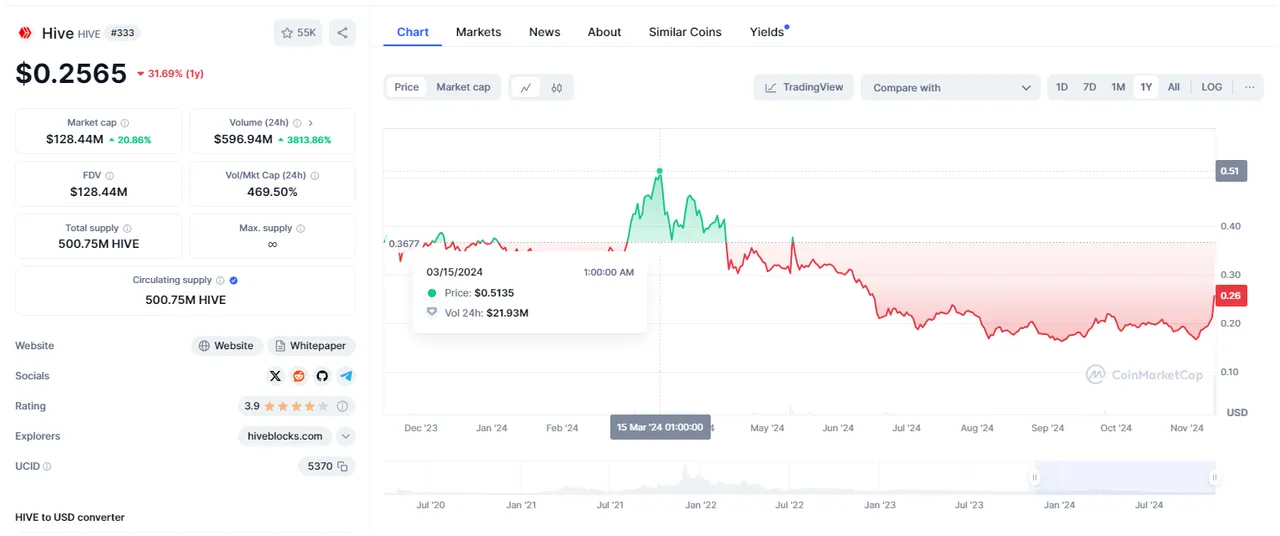Click the green peak marker on chart
Image resolution: width=1280 pixels, height=536 pixels.
659,171
